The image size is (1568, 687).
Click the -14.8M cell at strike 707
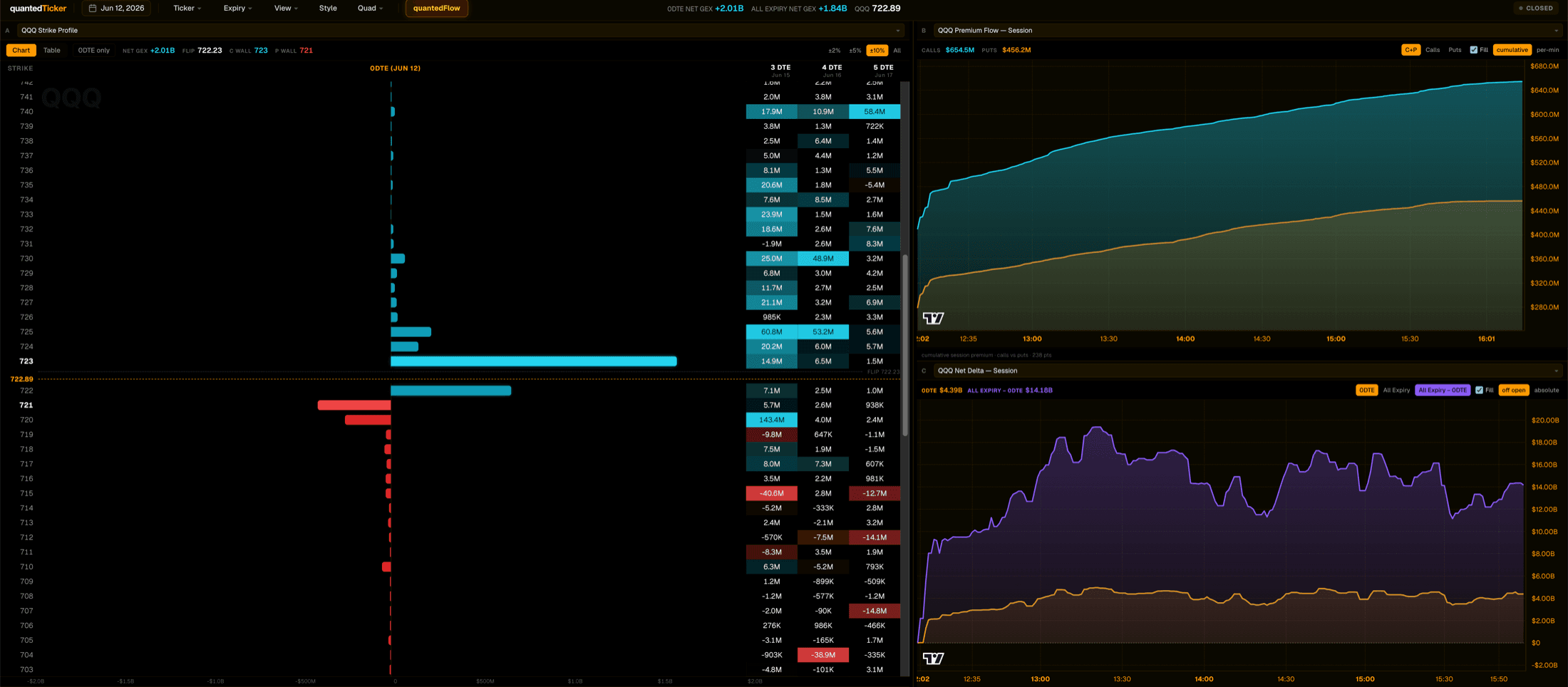[875, 611]
